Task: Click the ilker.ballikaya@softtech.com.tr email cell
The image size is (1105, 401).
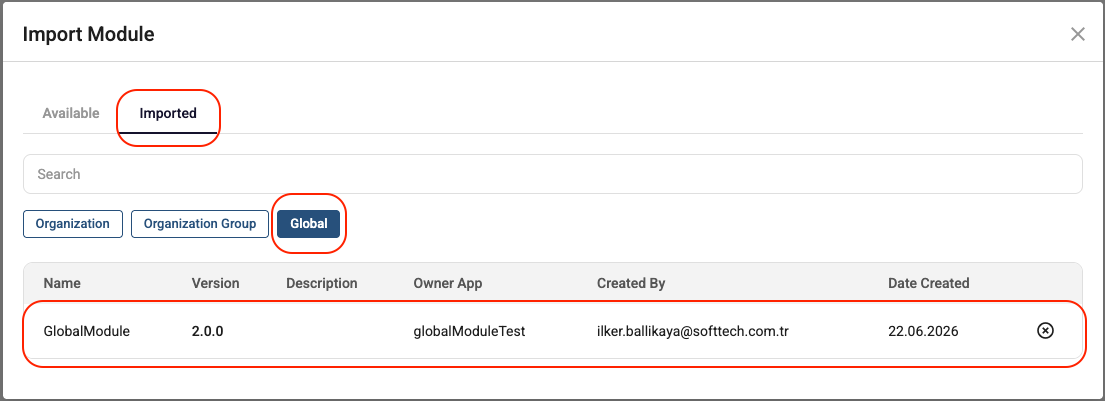Action: pos(693,331)
